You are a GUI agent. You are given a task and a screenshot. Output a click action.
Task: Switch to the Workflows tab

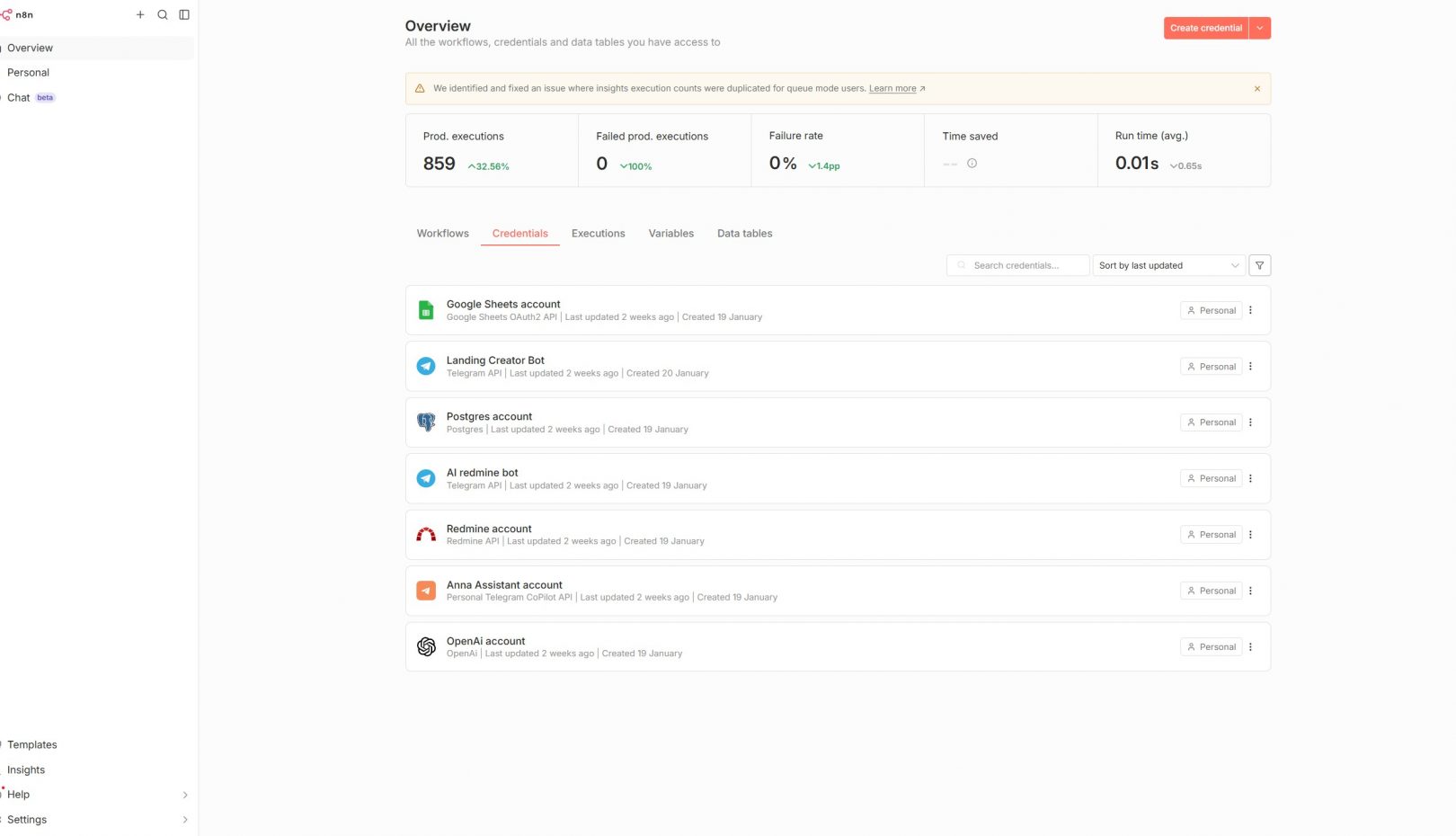coord(442,234)
